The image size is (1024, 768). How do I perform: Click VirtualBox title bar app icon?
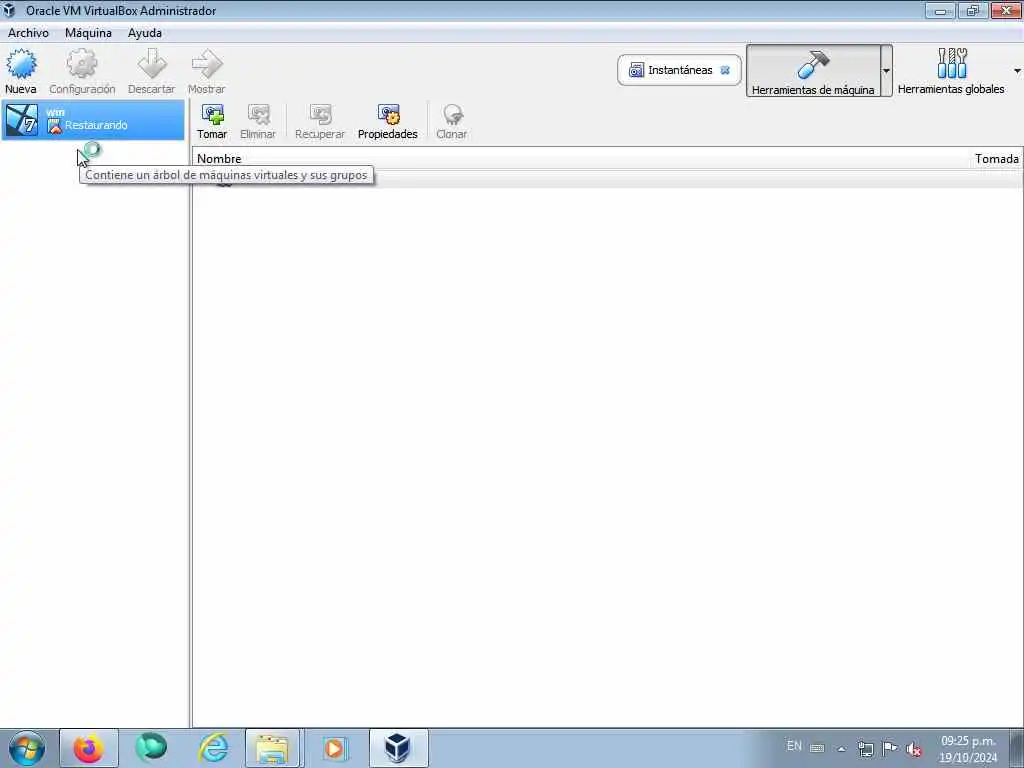coord(9,10)
